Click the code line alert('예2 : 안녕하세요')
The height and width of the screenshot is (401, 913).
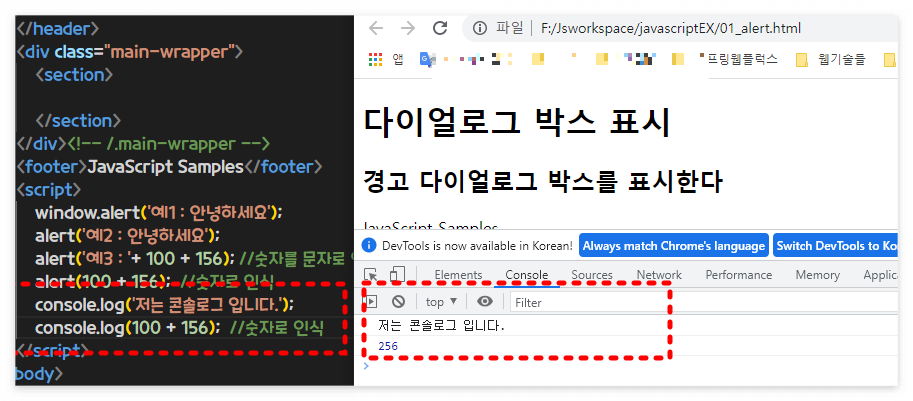pos(127,236)
